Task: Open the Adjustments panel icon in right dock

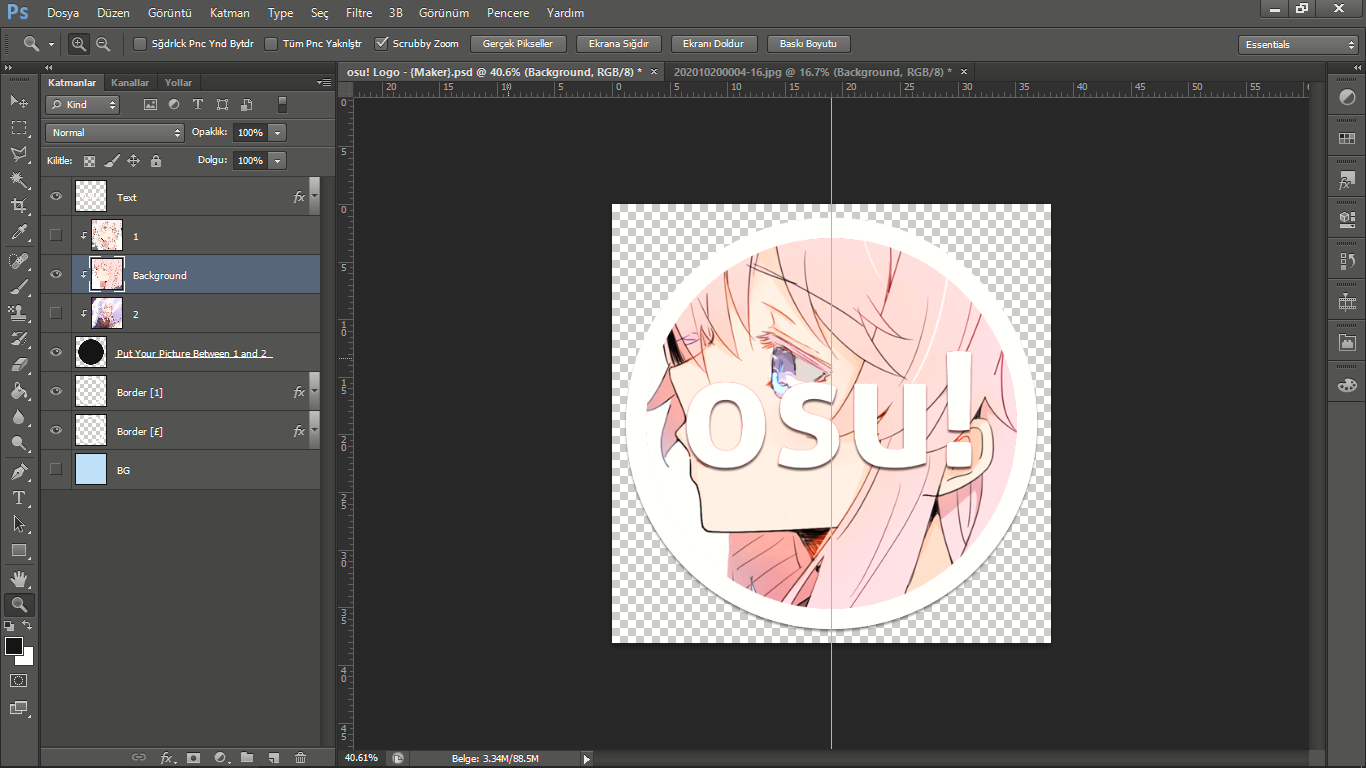Action: point(1346,97)
